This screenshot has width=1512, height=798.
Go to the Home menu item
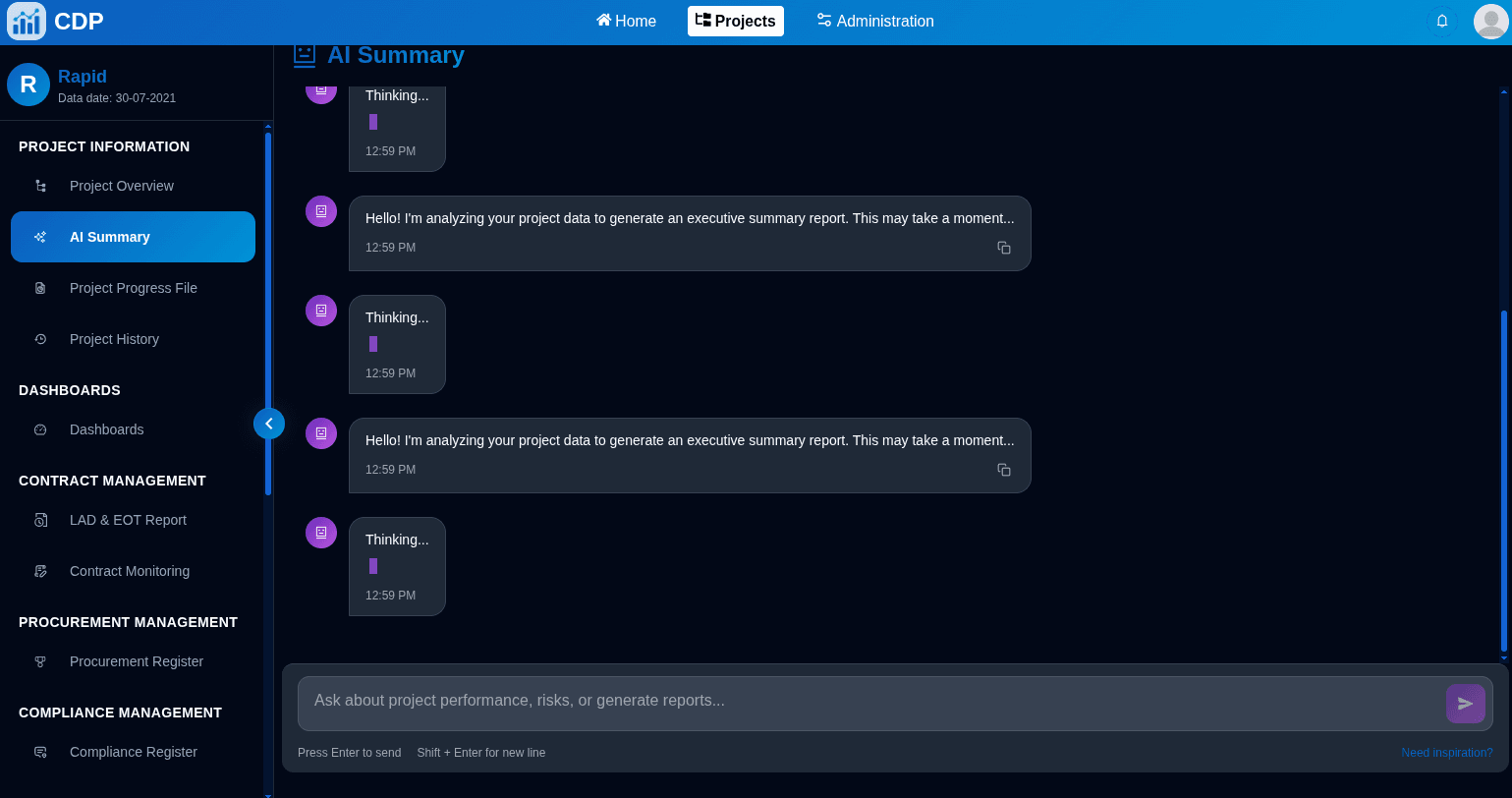coord(626,21)
